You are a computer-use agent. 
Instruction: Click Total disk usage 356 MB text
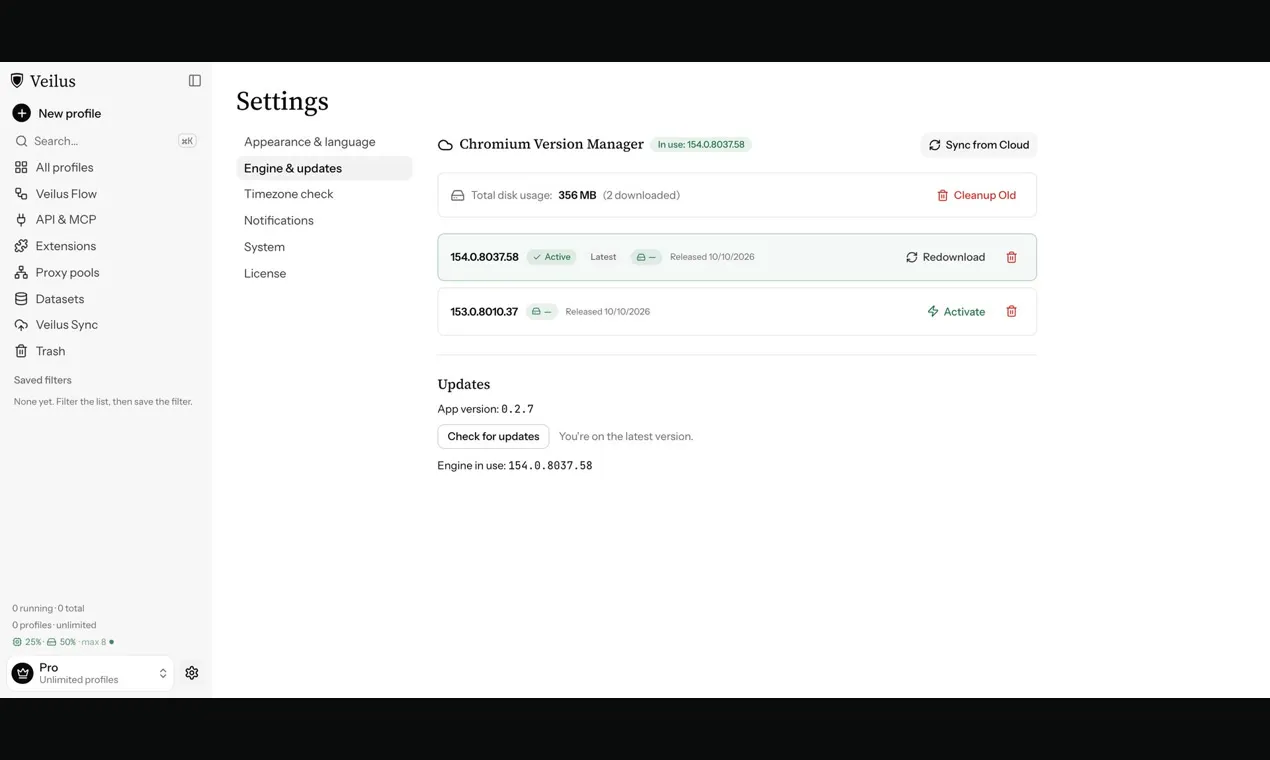tap(533, 195)
